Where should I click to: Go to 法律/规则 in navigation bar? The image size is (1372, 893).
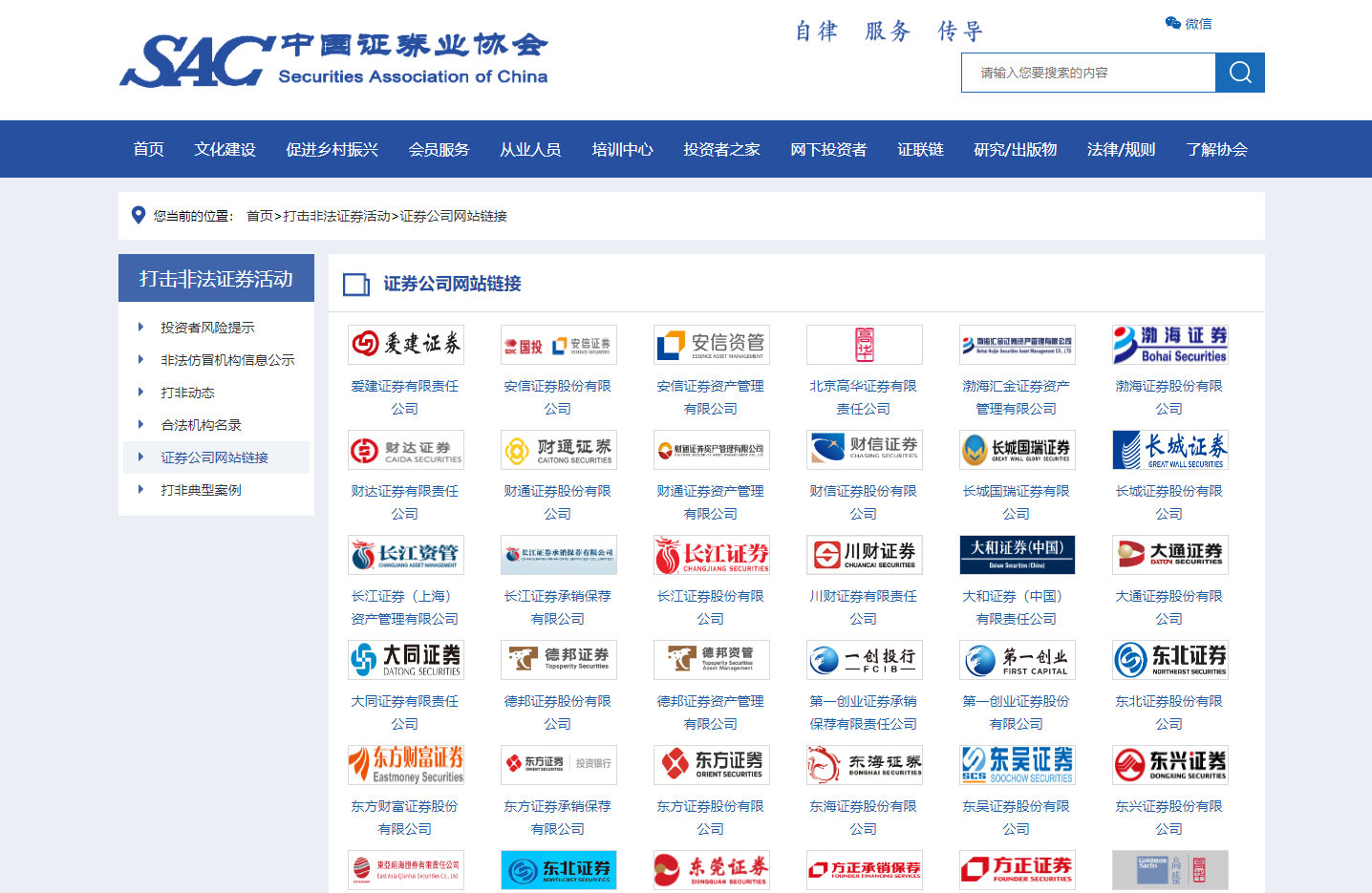(1121, 149)
